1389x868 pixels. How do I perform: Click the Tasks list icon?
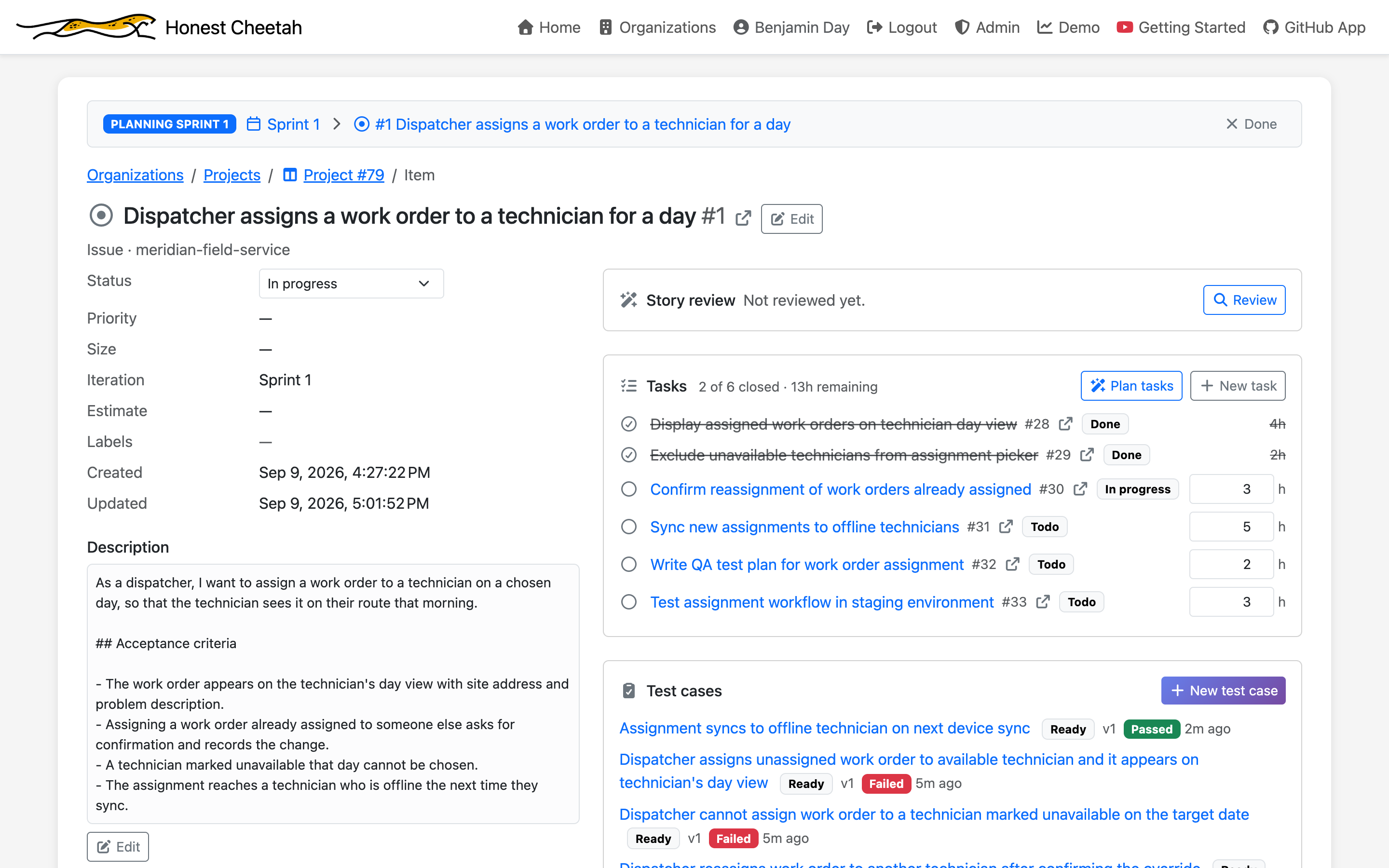pos(629,386)
